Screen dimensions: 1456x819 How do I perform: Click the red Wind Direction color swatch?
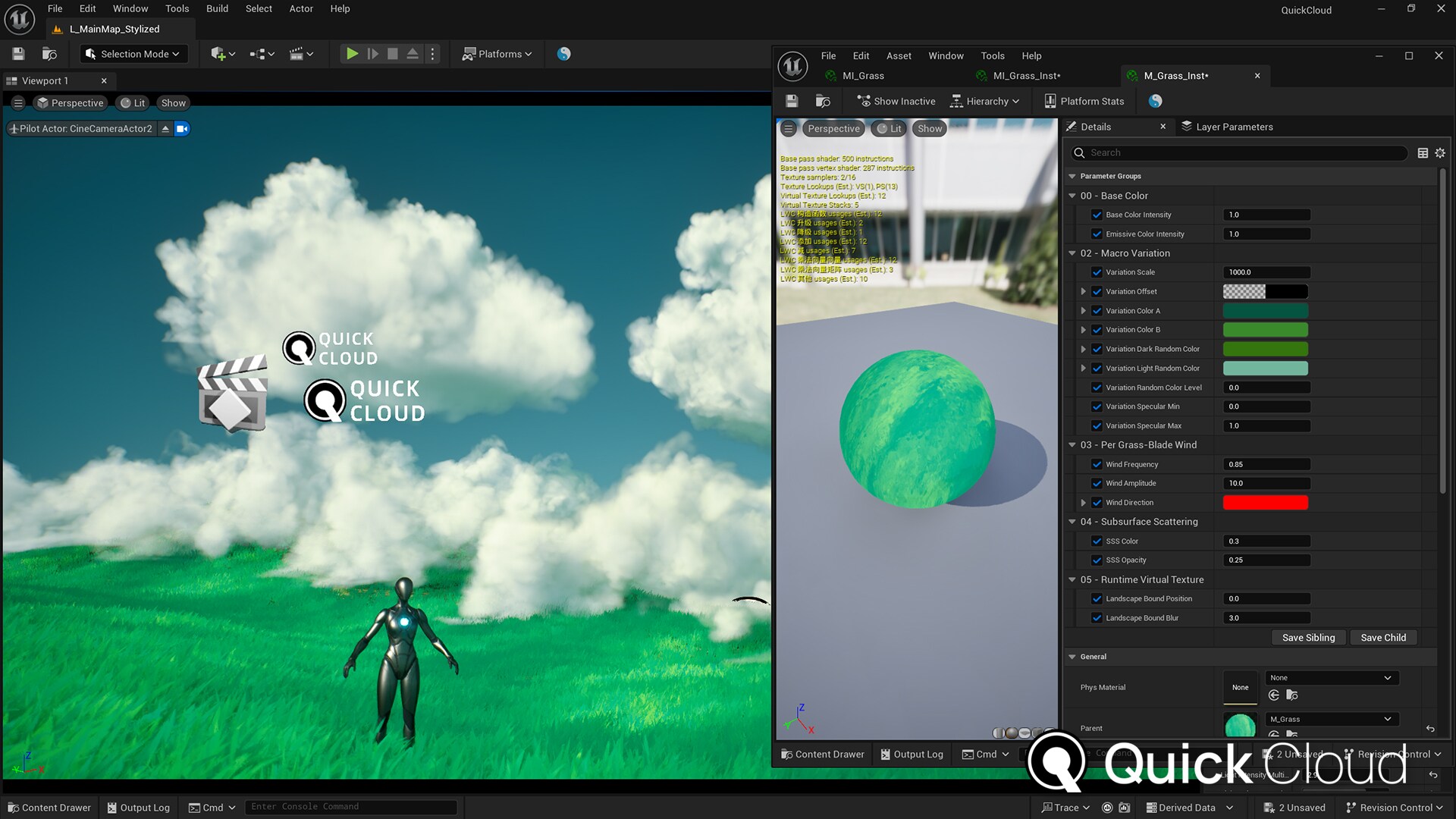tap(1265, 503)
